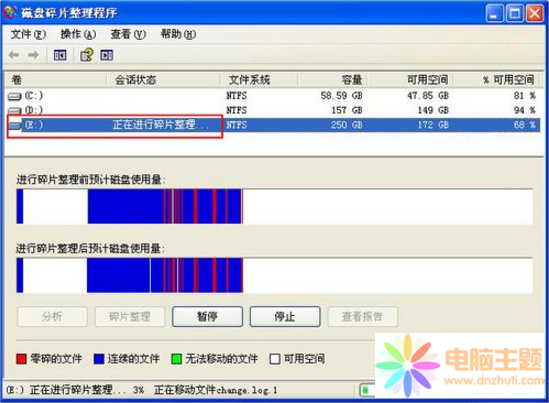Click the forward arrow toolbar icon
549x403 pixels.
tap(33, 55)
